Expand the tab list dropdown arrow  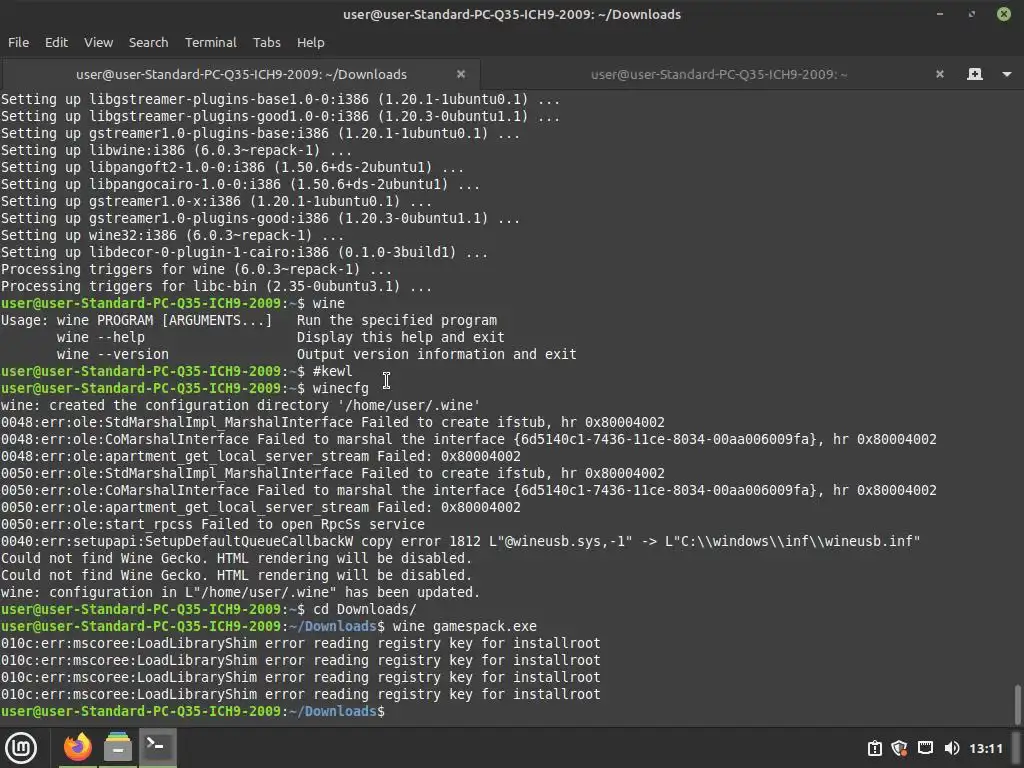(x=1007, y=74)
